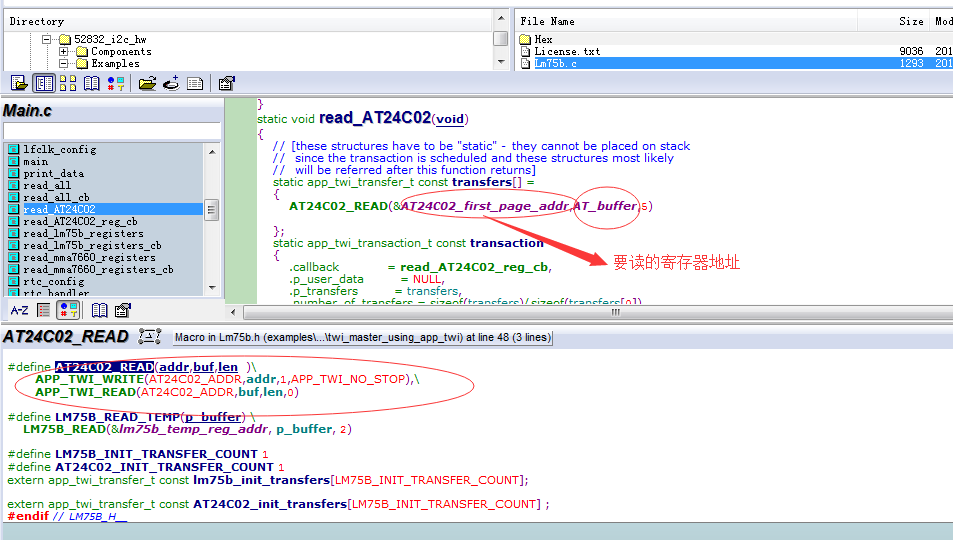Image resolution: width=953 pixels, height=540 pixels.
Task: Click read_AT24C02_reg_cb callback reference in code
Action: [474, 267]
